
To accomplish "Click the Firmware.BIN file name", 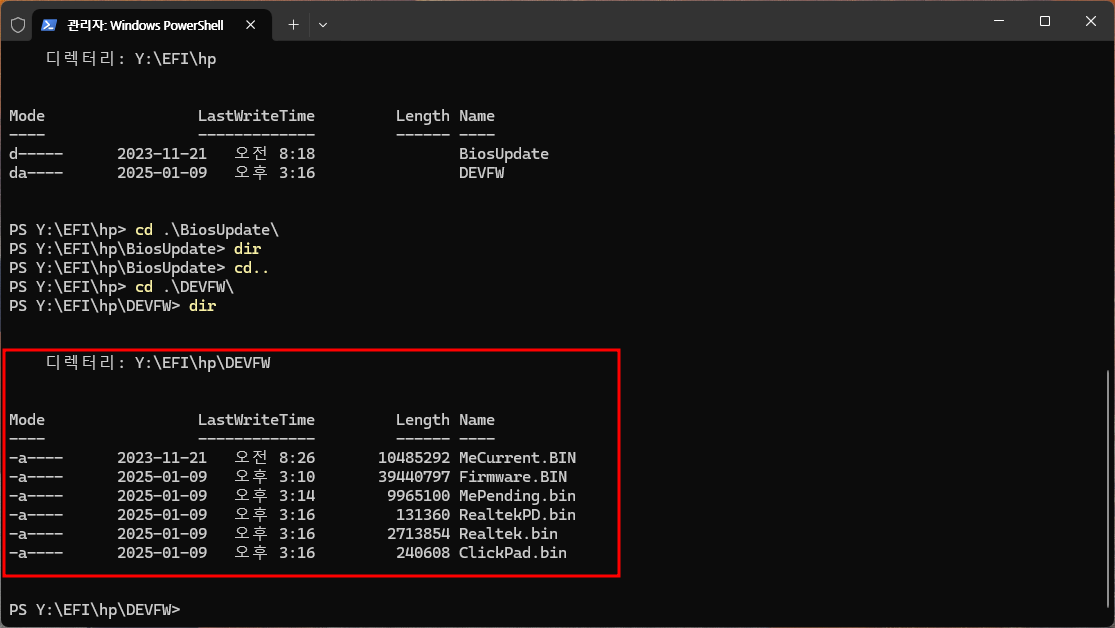I will click(513, 477).
